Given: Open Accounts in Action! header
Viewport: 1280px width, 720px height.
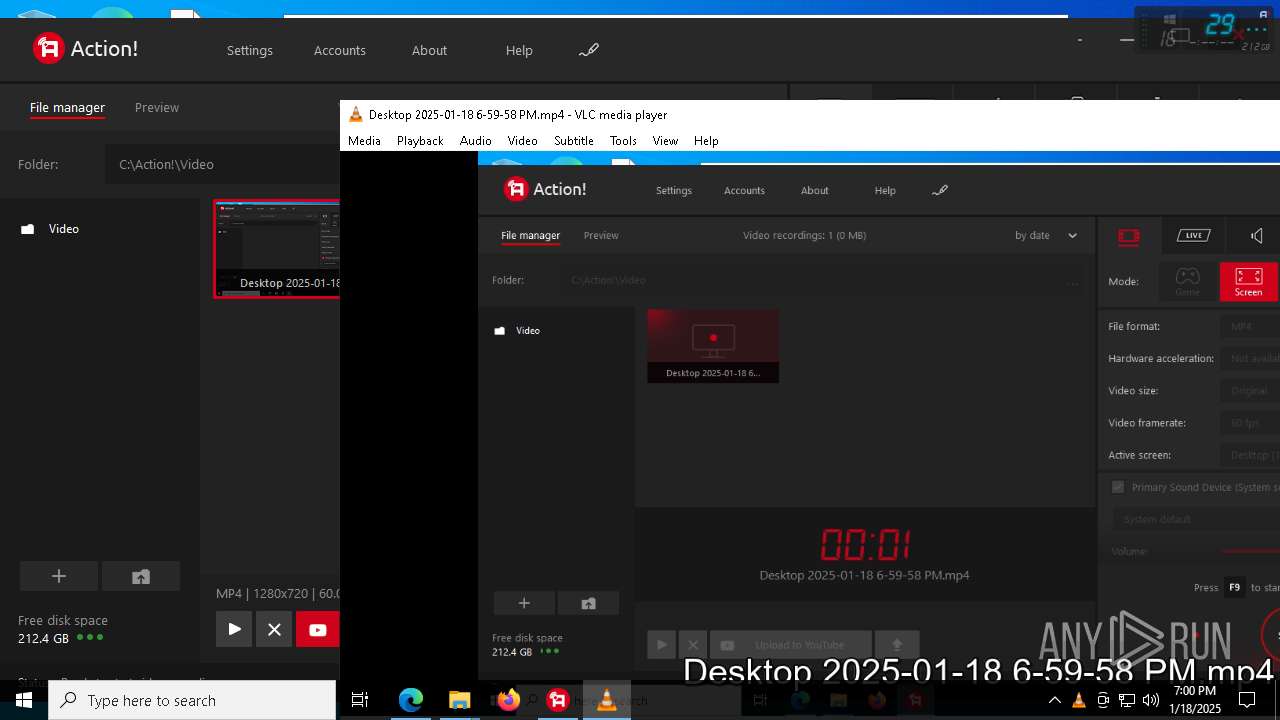Looking at the screenshot, I should tap(340, 50).
